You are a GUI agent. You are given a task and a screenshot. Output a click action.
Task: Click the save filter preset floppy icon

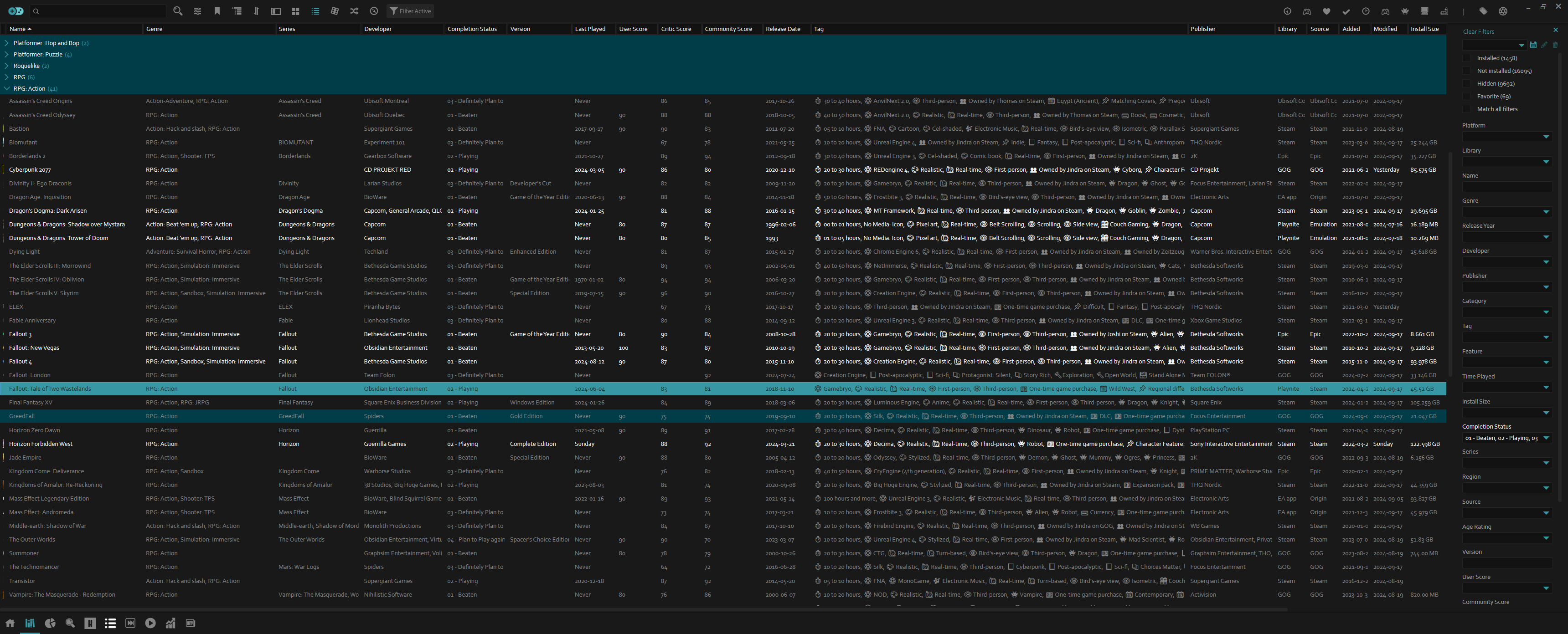pyautogui.click(x=1533, y=45)
